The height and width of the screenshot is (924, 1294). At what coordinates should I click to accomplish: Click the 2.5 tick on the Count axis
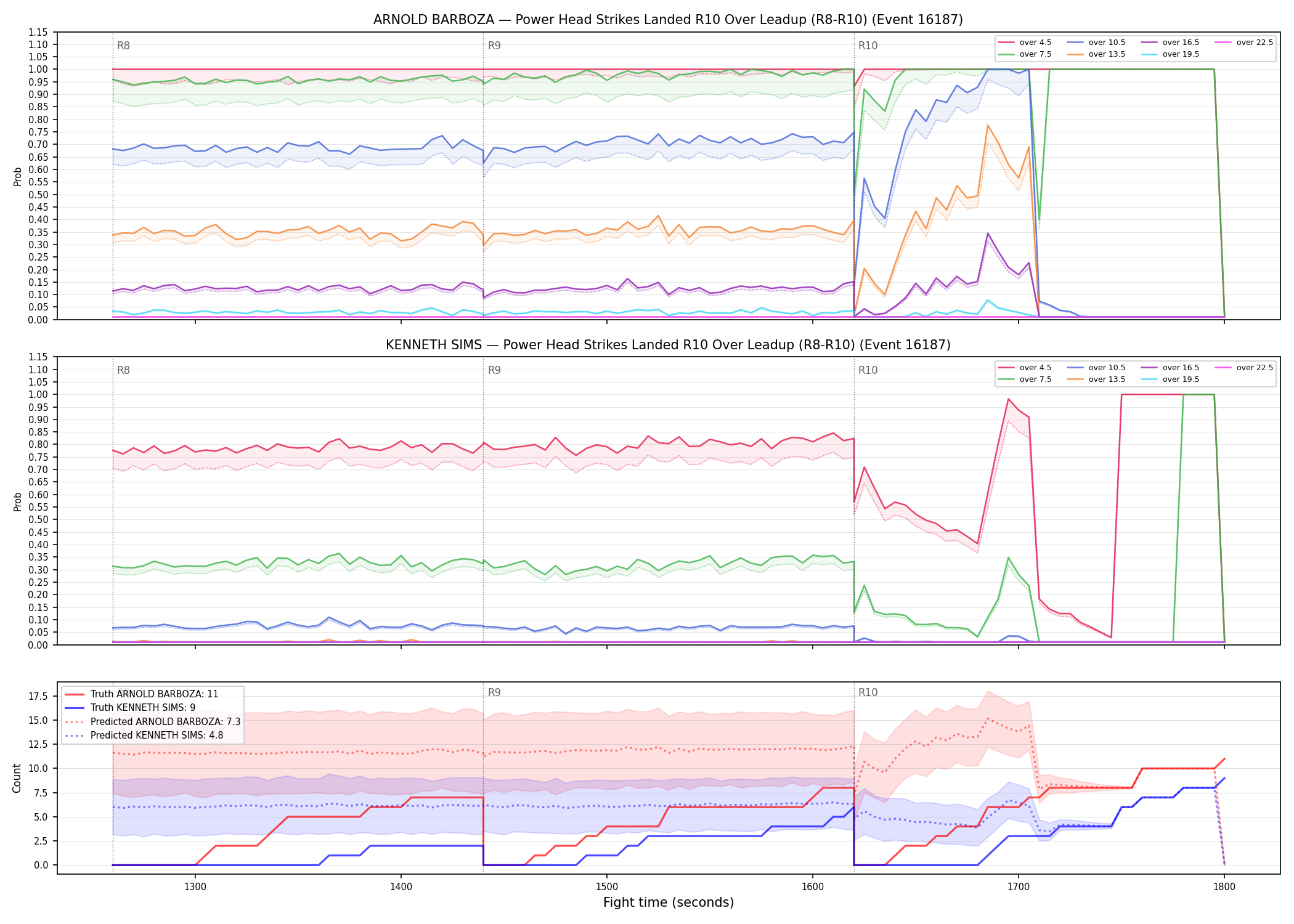coord(41,841)
